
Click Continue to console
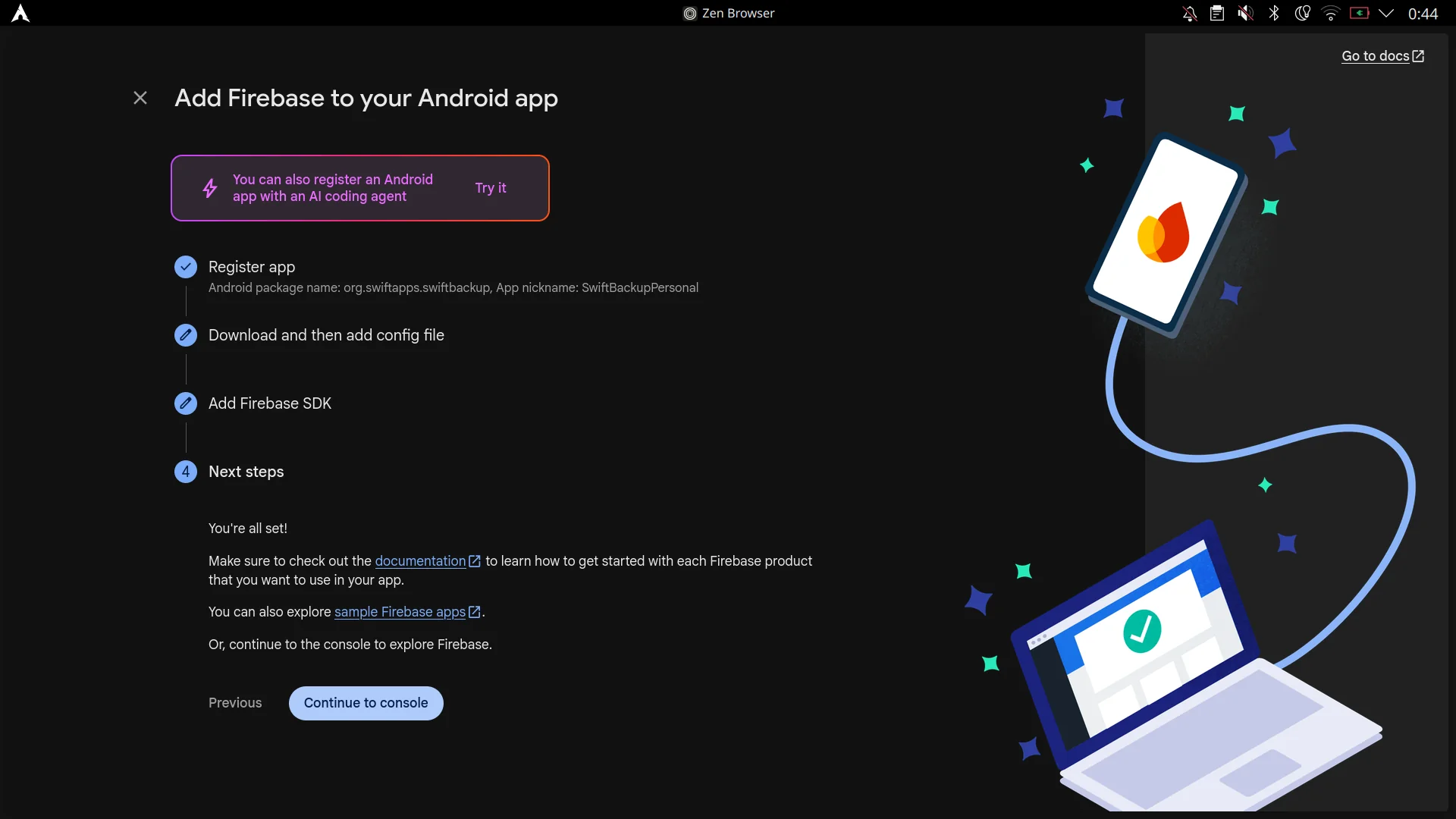[x=366, y=703]
